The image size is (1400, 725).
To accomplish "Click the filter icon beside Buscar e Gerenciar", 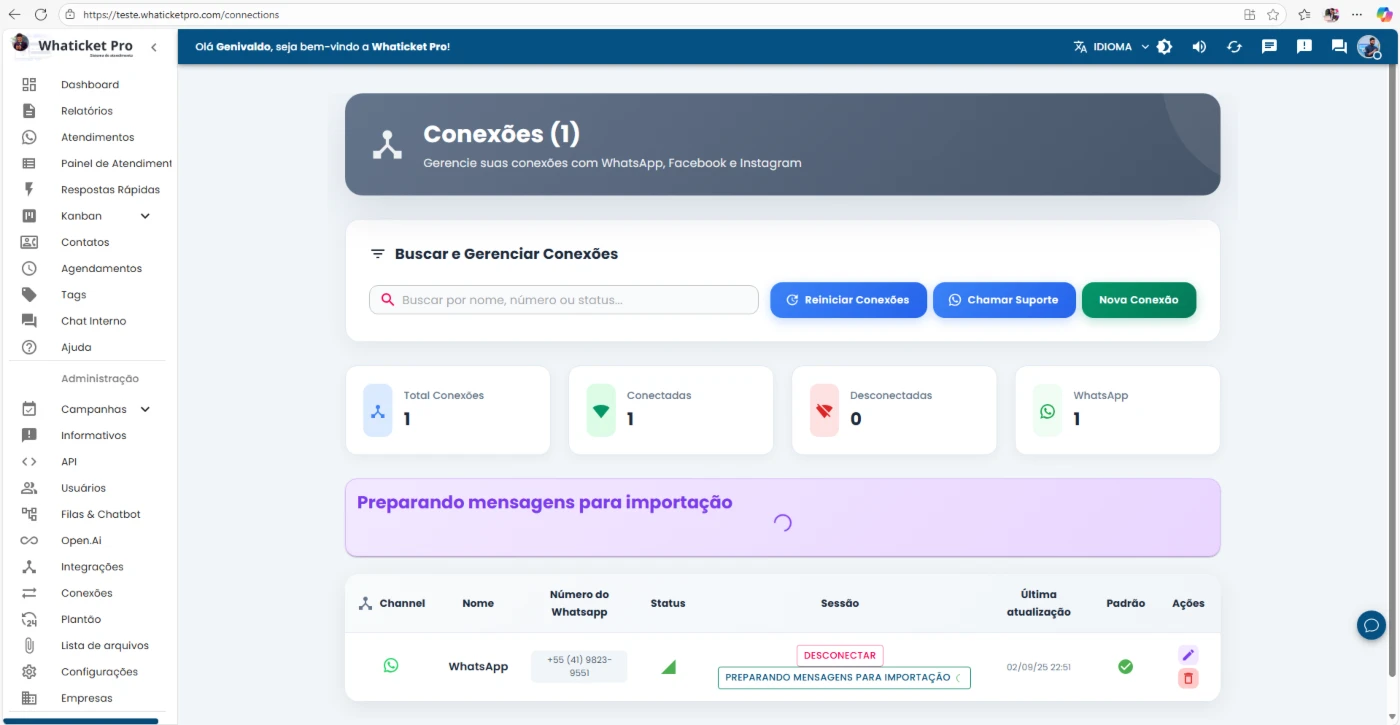I will (x=378, y=254).
